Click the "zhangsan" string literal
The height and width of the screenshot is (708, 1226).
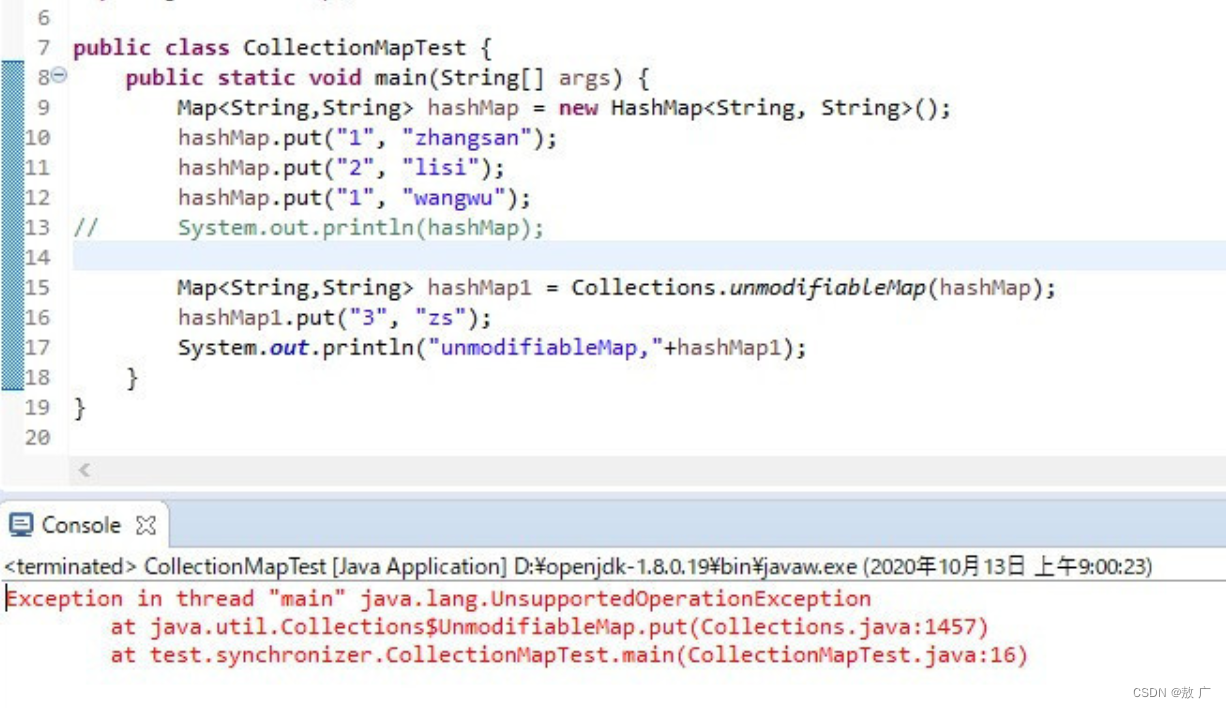pos(467,138)
